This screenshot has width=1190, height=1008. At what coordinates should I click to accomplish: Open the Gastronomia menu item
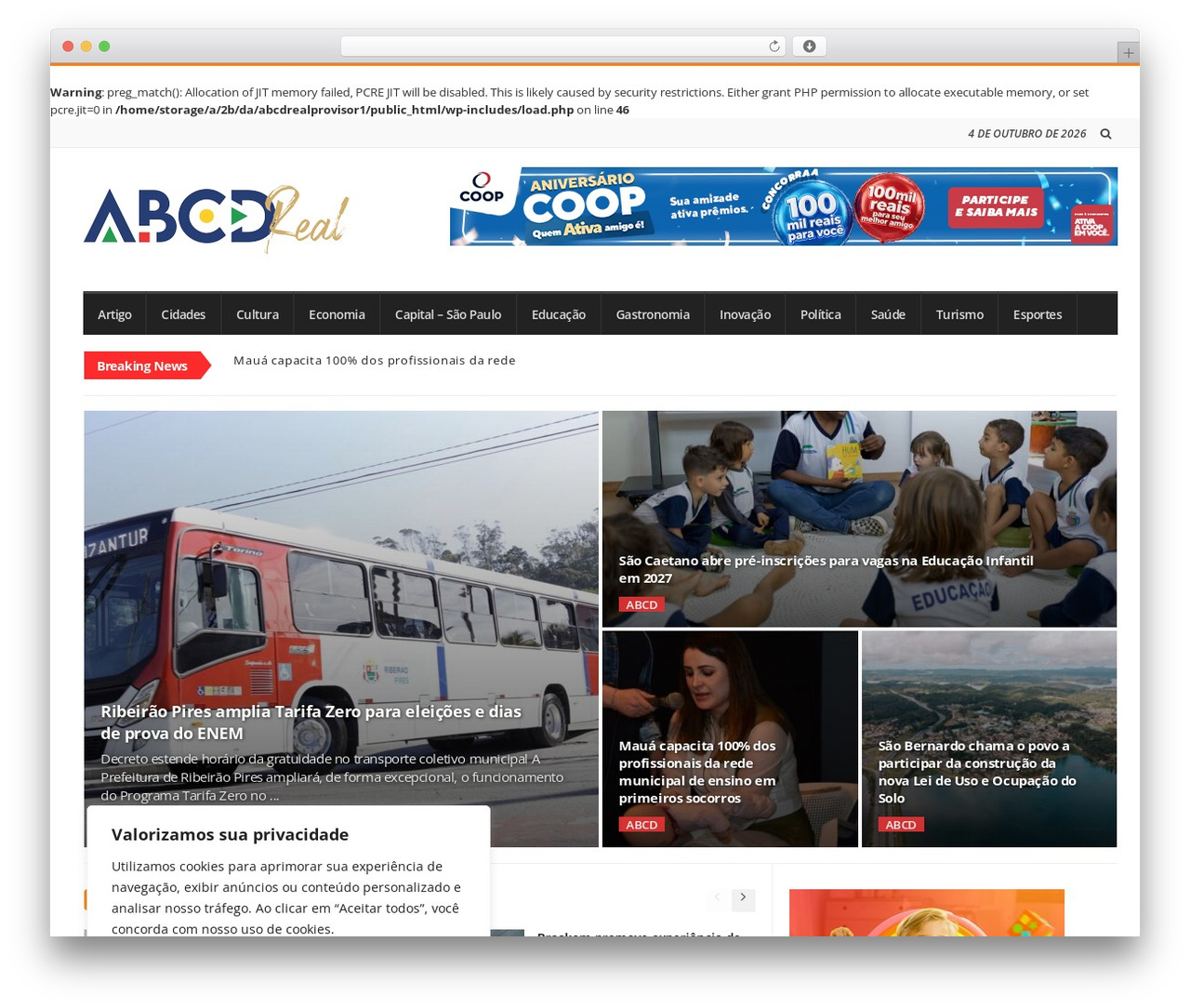tap(653, 314)
